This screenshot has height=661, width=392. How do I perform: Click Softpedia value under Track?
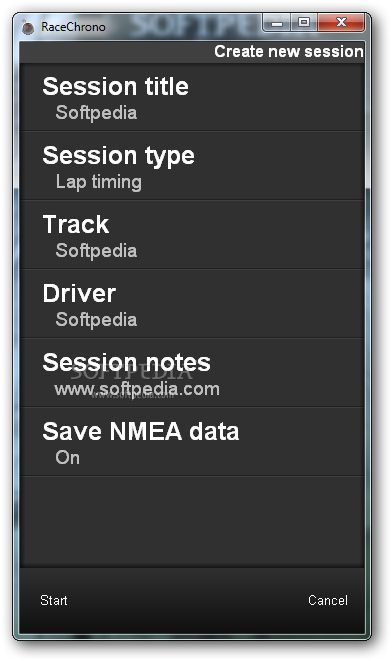point(96,250)
